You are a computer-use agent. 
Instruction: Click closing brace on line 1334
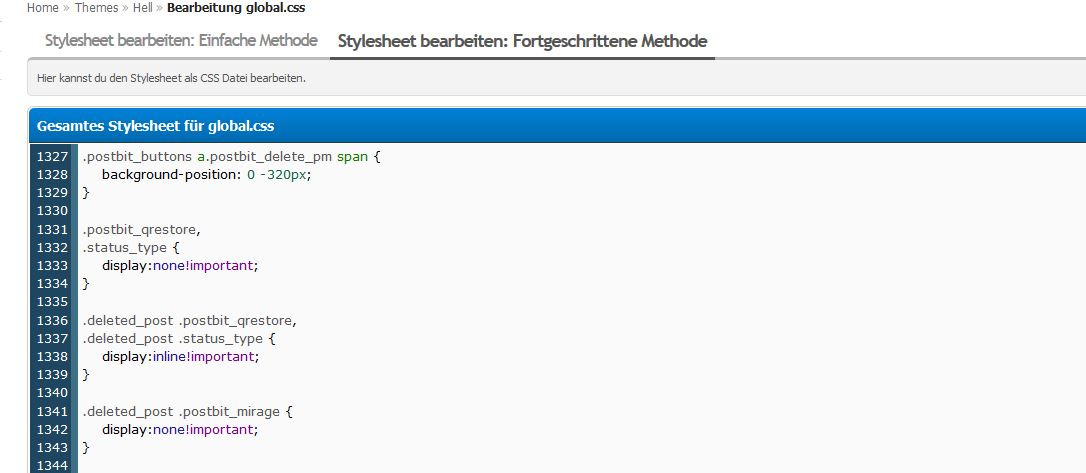point(86,283)
